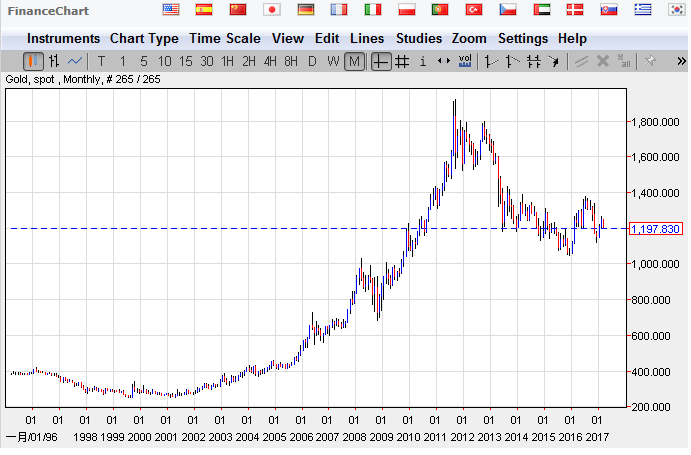The height and width of the screenshot is (455, 691).
Task: Choose the German flag language
Action: coord(305,9)
